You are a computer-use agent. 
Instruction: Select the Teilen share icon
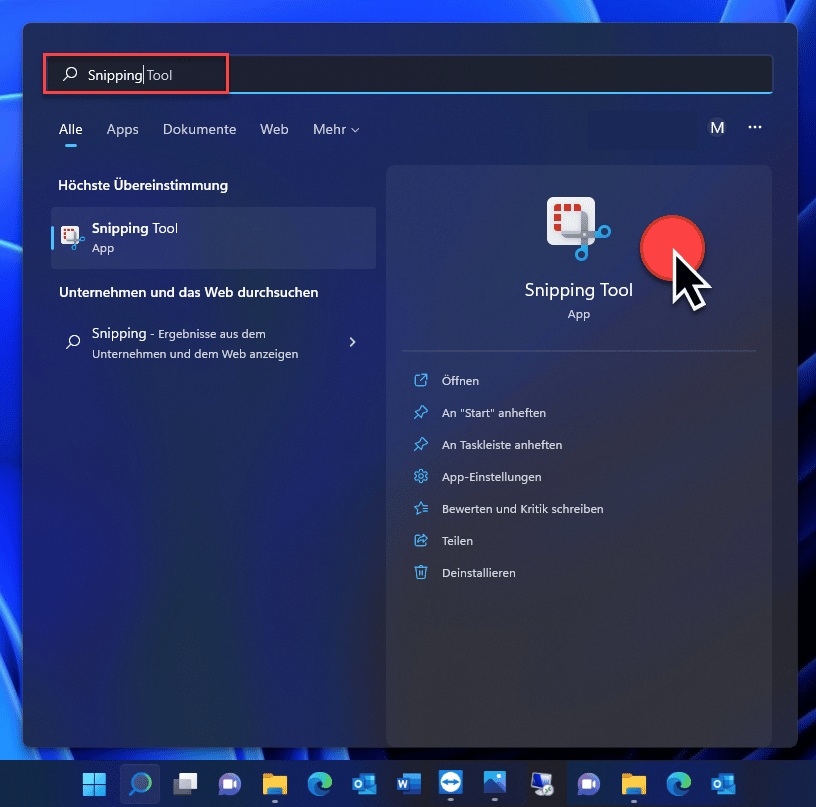pyautogui.click(x=421, y=540)
